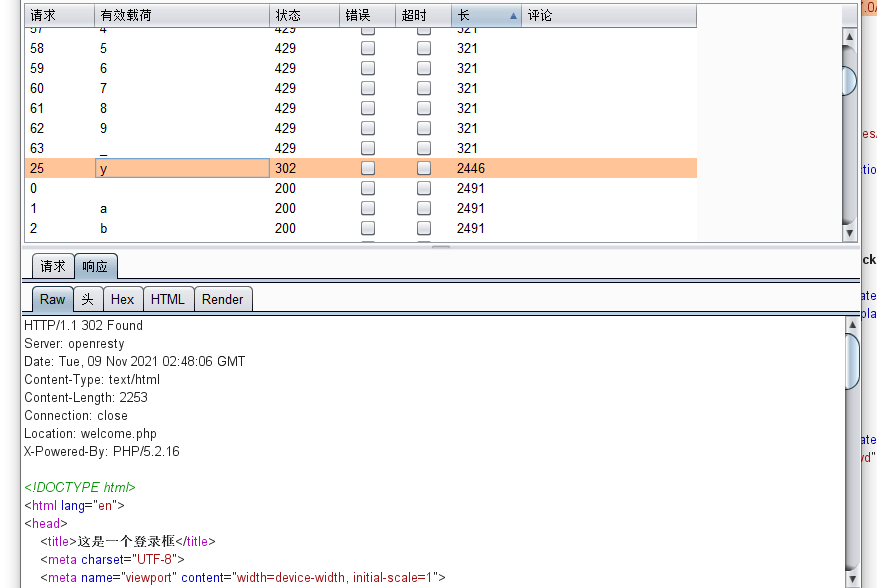Click 'Connection: close' header line
The width and height of the screenshot is (877, 588).
(x=76, y=416)
